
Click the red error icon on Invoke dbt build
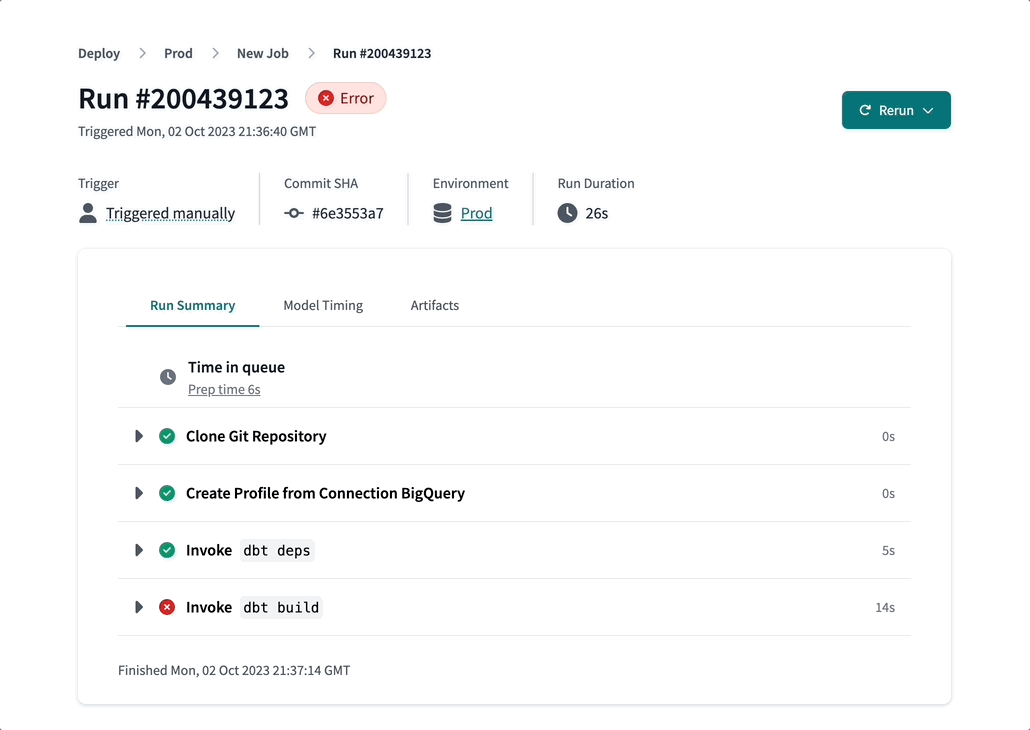(167, 607)
